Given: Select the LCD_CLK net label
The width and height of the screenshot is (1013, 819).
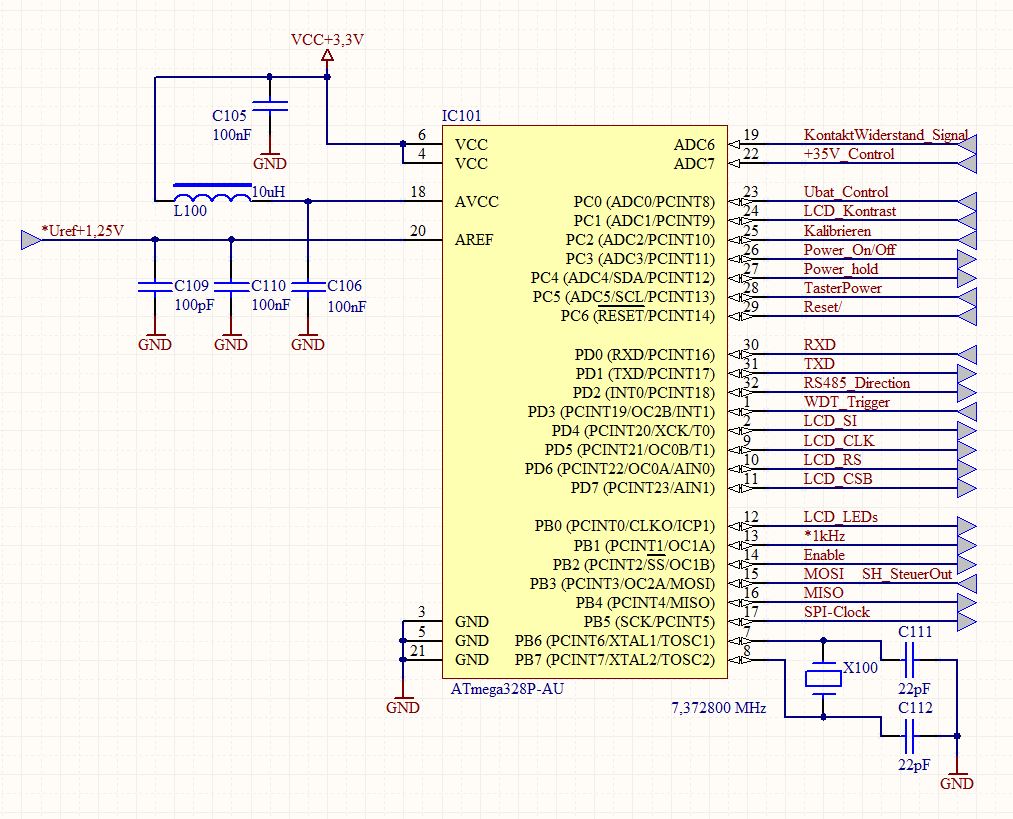Looking at the screenshot, I should pos(839,441).
